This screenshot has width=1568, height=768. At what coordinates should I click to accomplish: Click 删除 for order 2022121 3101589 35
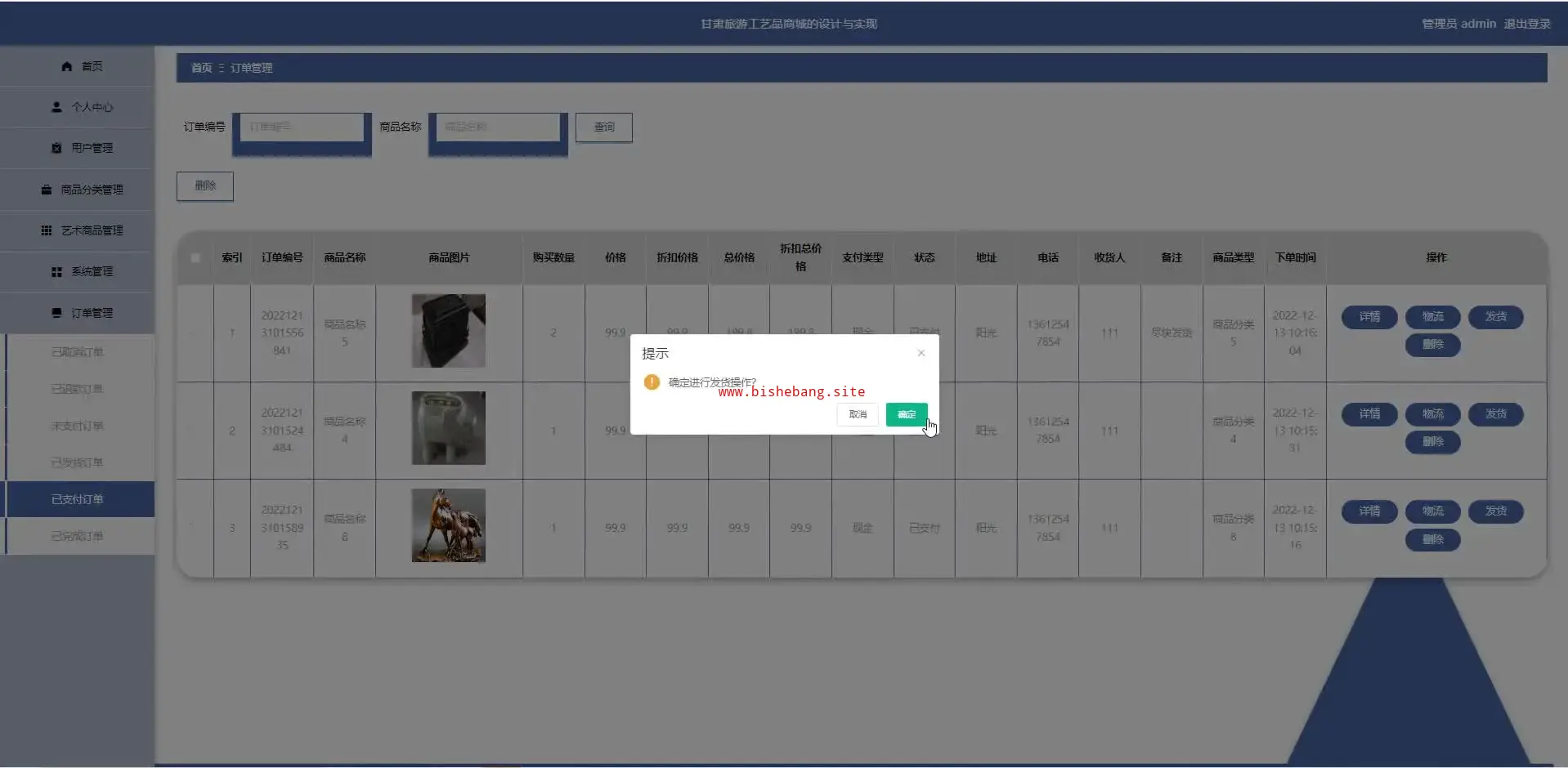click(1433, 539)
